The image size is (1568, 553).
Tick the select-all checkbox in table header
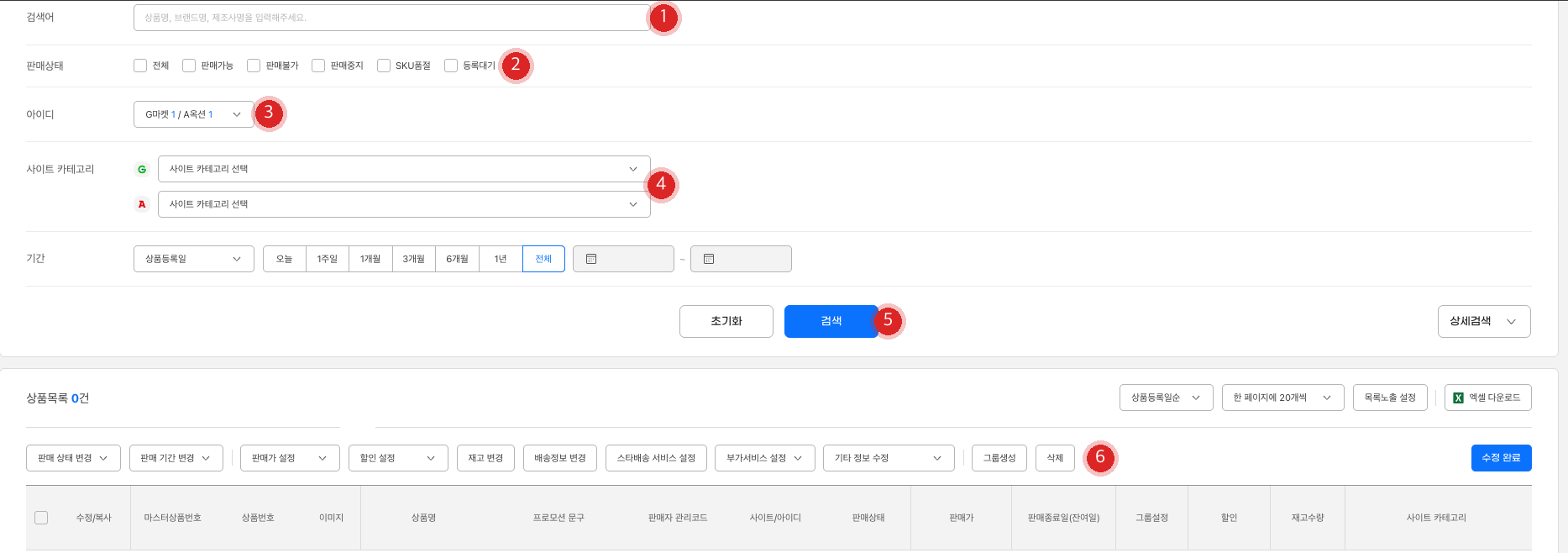(x=41, y=518)
